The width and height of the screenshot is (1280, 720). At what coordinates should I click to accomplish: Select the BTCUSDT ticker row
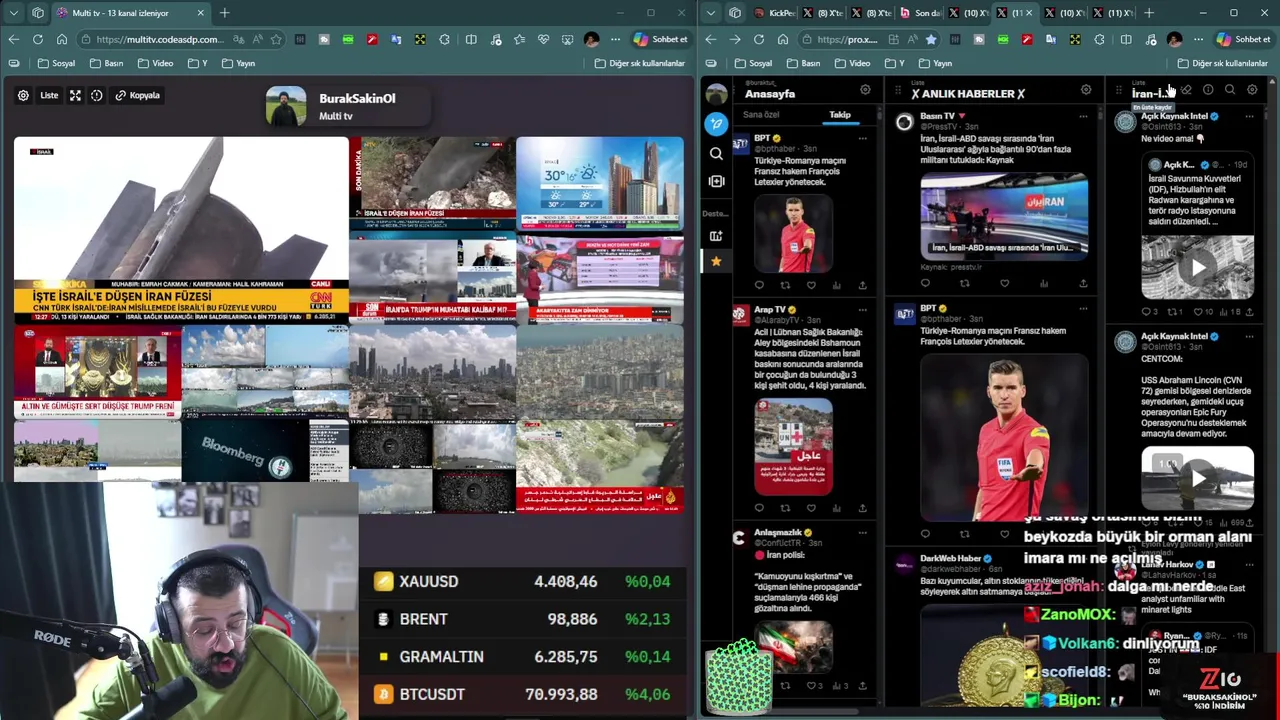click(524, 694)
